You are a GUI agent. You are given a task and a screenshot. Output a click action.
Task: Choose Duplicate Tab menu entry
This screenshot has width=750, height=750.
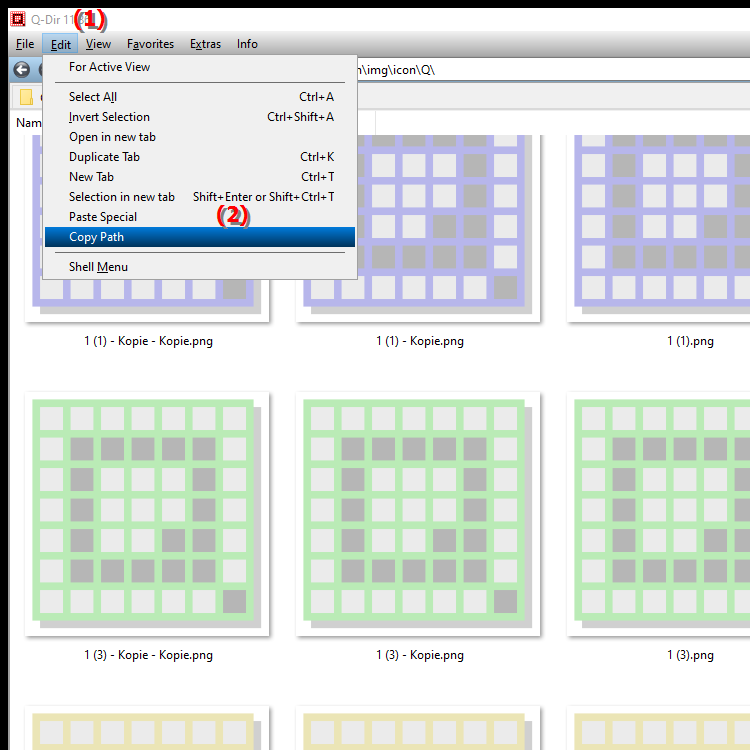(x=200, y=157)
